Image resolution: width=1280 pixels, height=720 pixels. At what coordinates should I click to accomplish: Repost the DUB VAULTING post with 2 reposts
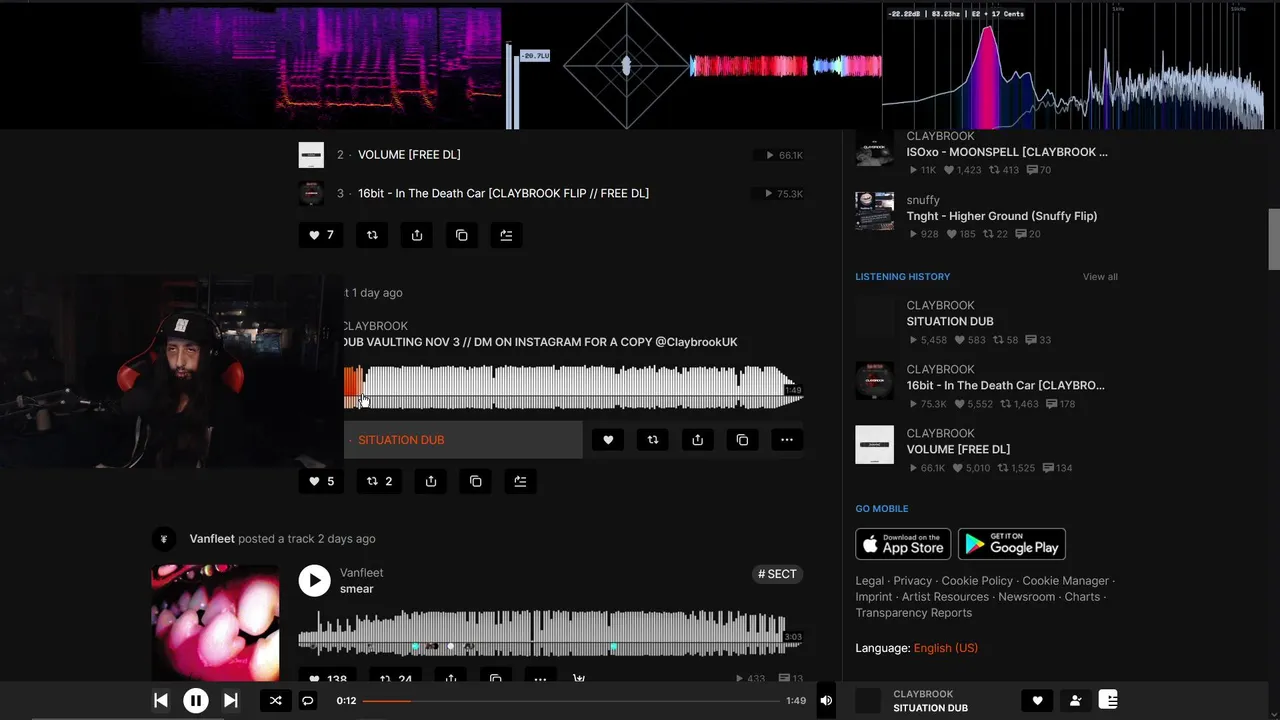pos(380,481)
